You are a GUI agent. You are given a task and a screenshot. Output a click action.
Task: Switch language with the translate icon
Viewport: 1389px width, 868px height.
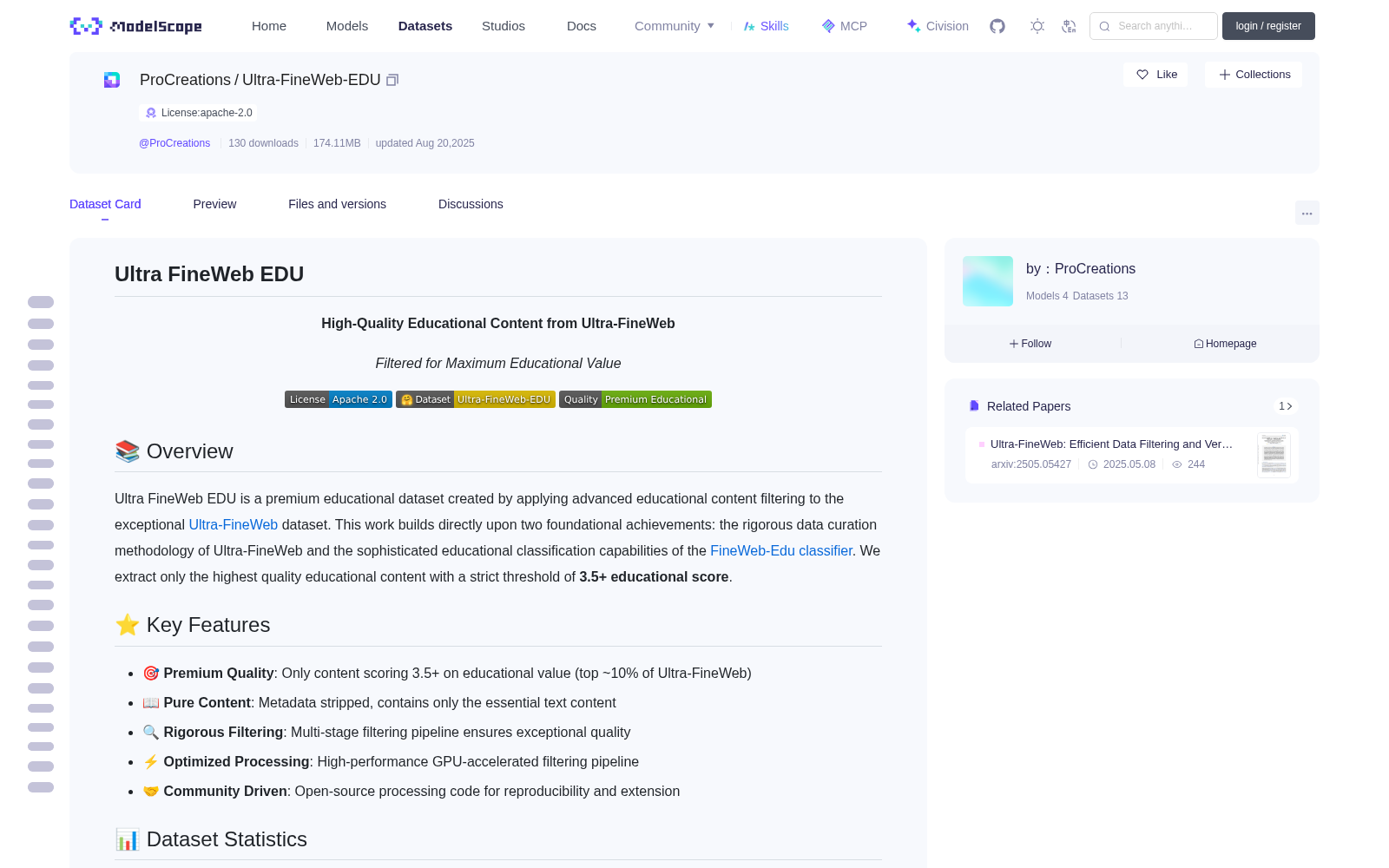(1069, 26)
